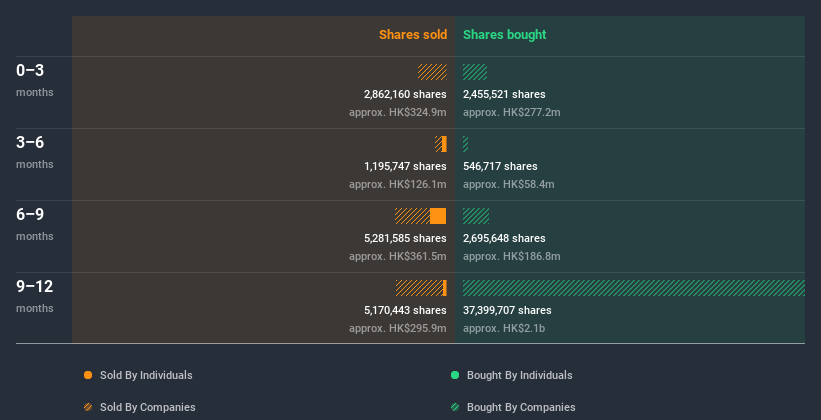Click the '2,862,160 shares' value

405,94
